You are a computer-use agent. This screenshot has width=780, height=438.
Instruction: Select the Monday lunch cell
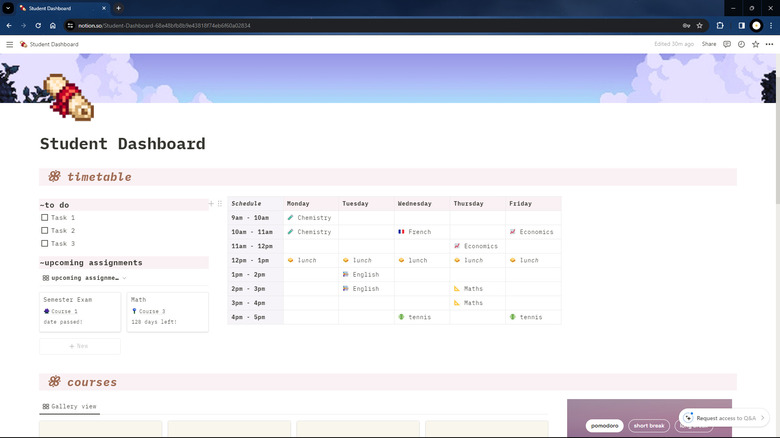point(311,260)
